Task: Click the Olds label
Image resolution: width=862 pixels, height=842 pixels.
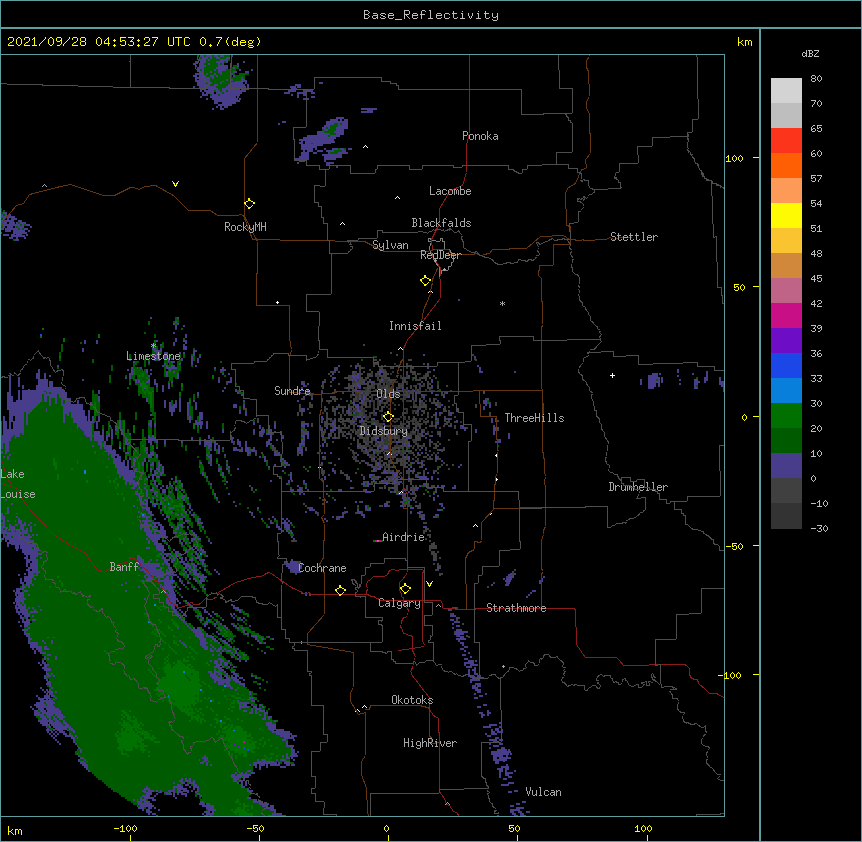Action: 388,394
